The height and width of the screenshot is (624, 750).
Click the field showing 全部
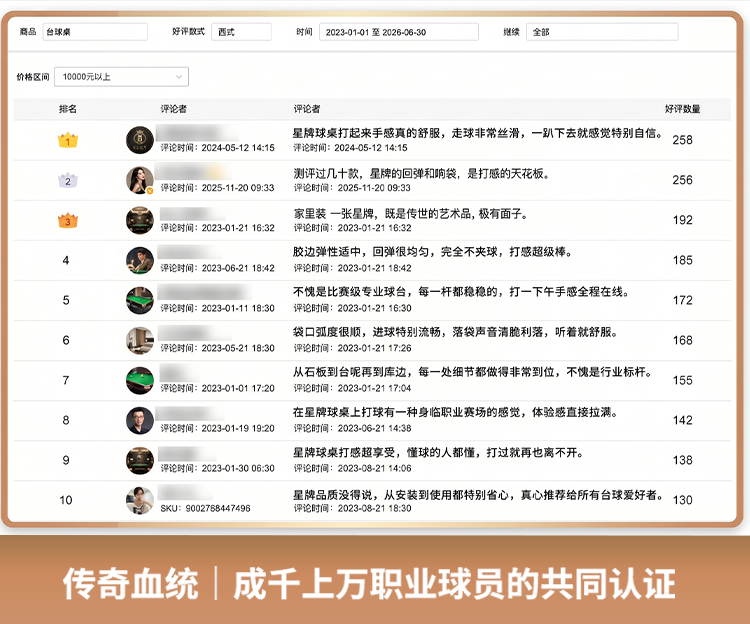pos(602,32)
